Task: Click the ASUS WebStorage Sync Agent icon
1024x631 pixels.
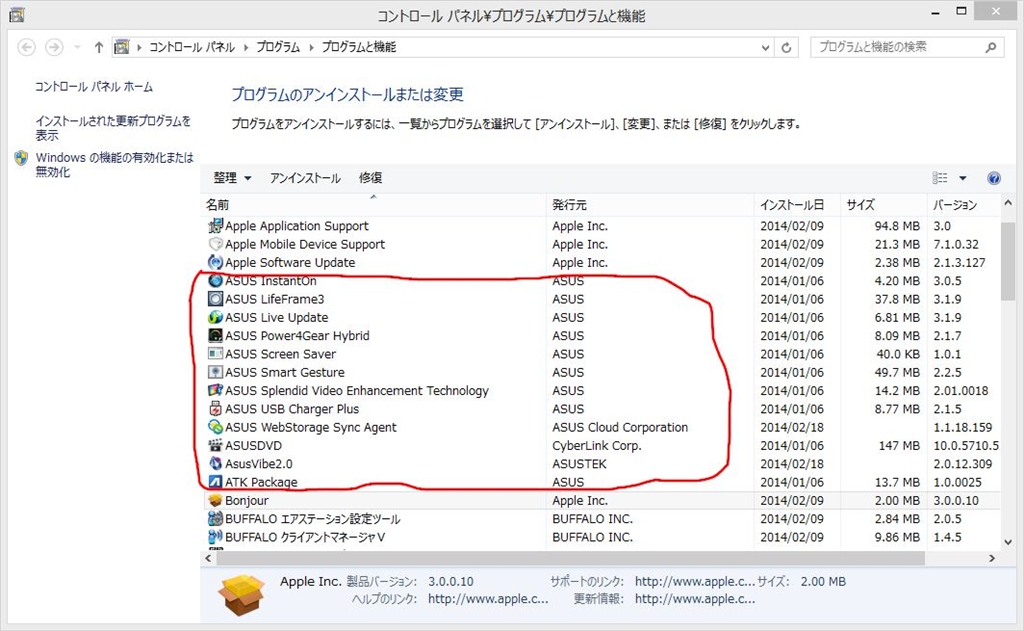Action: 215,427
